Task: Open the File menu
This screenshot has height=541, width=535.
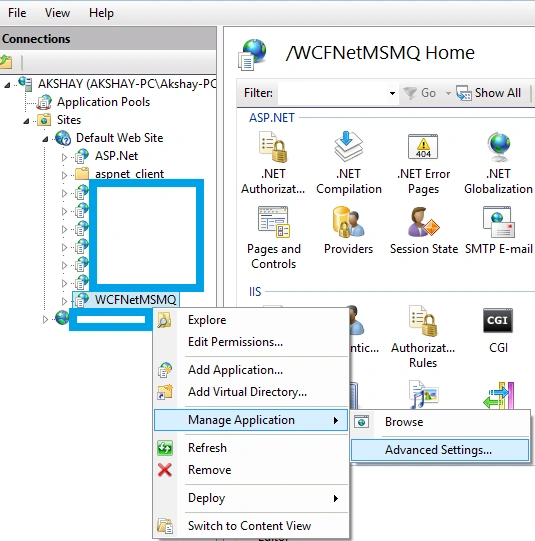Action: [x=17, y=13]
